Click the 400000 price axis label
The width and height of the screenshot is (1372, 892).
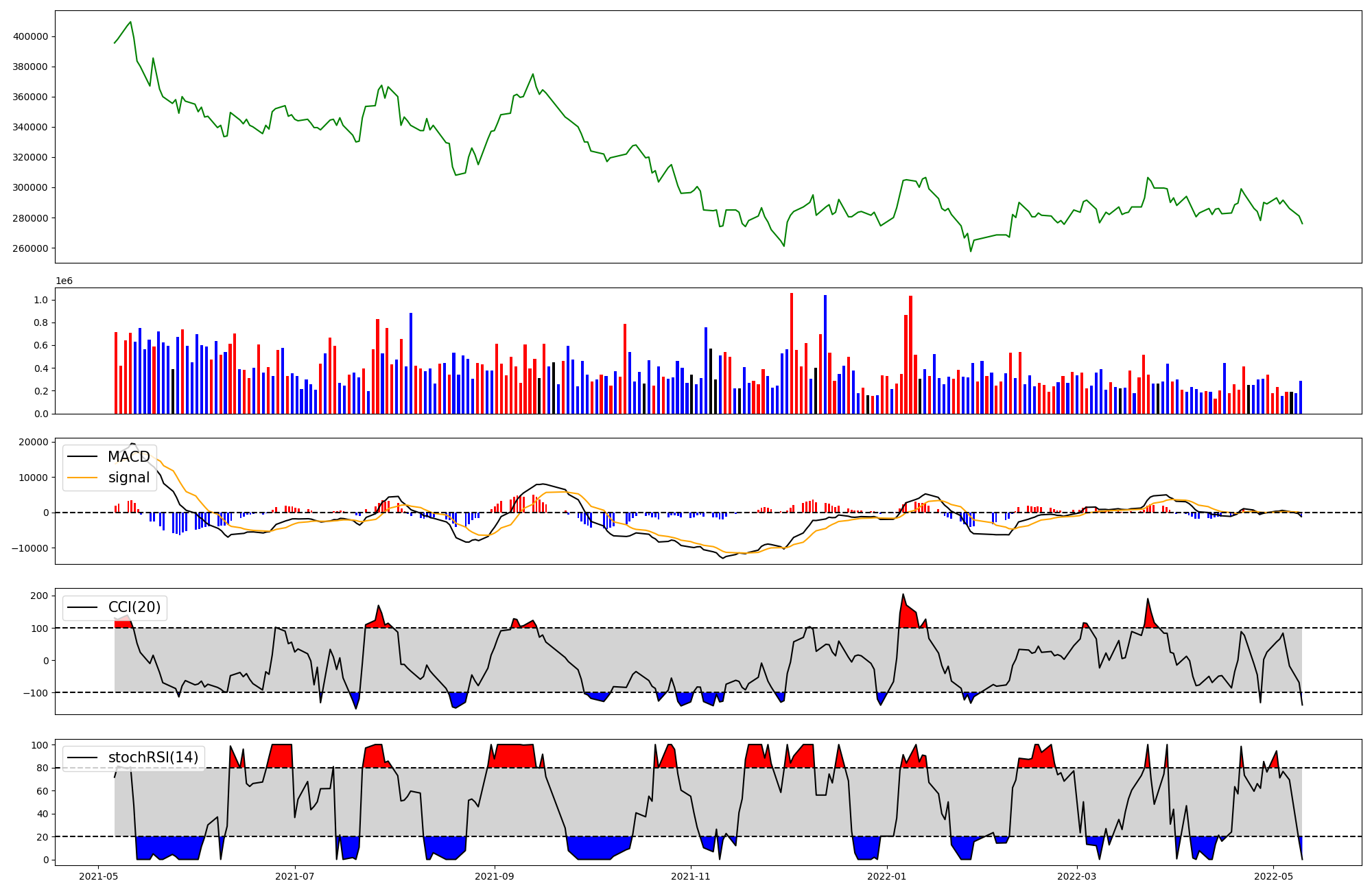(30, 36)
